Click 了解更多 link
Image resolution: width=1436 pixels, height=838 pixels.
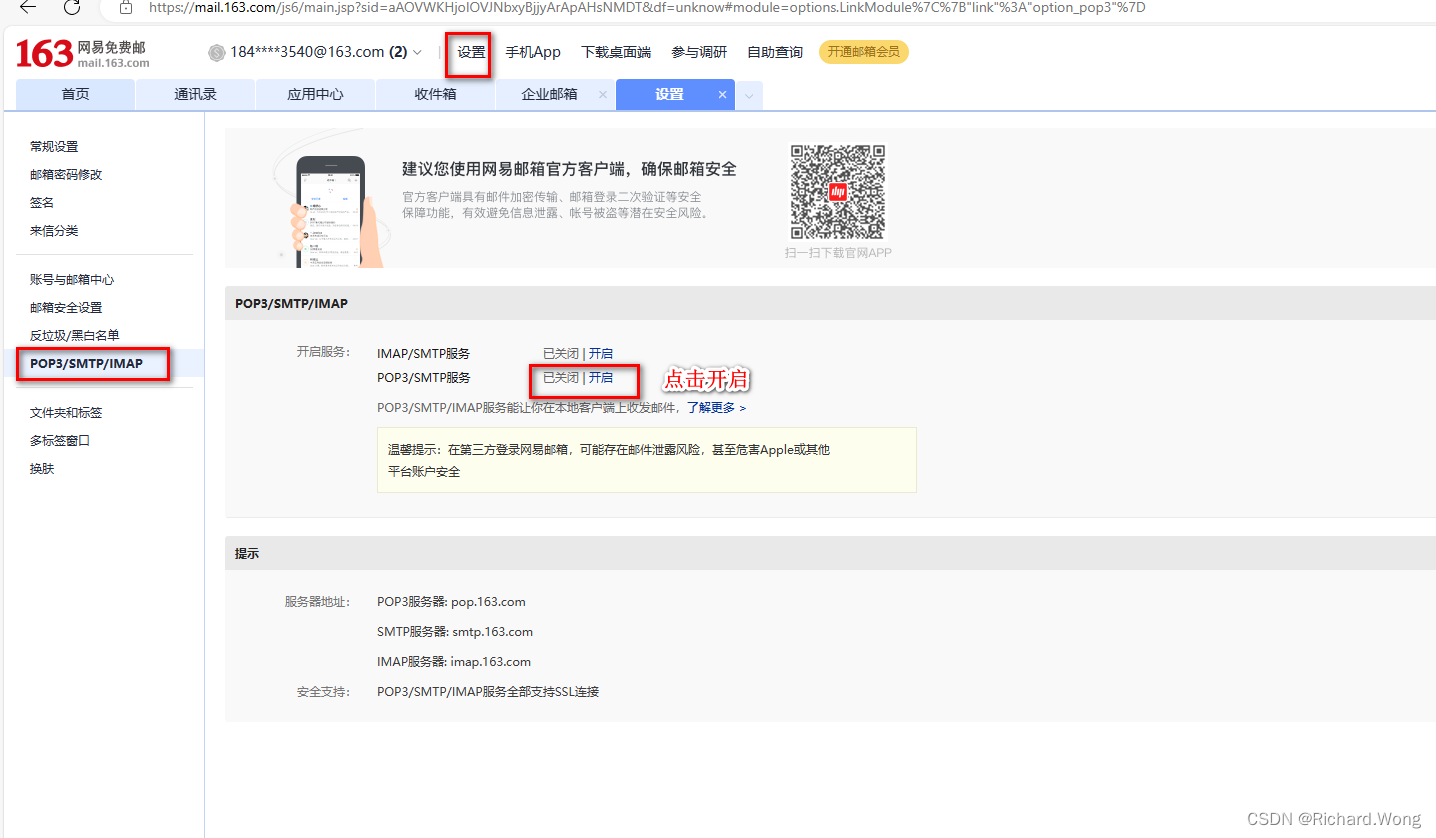tap(716, 408)
